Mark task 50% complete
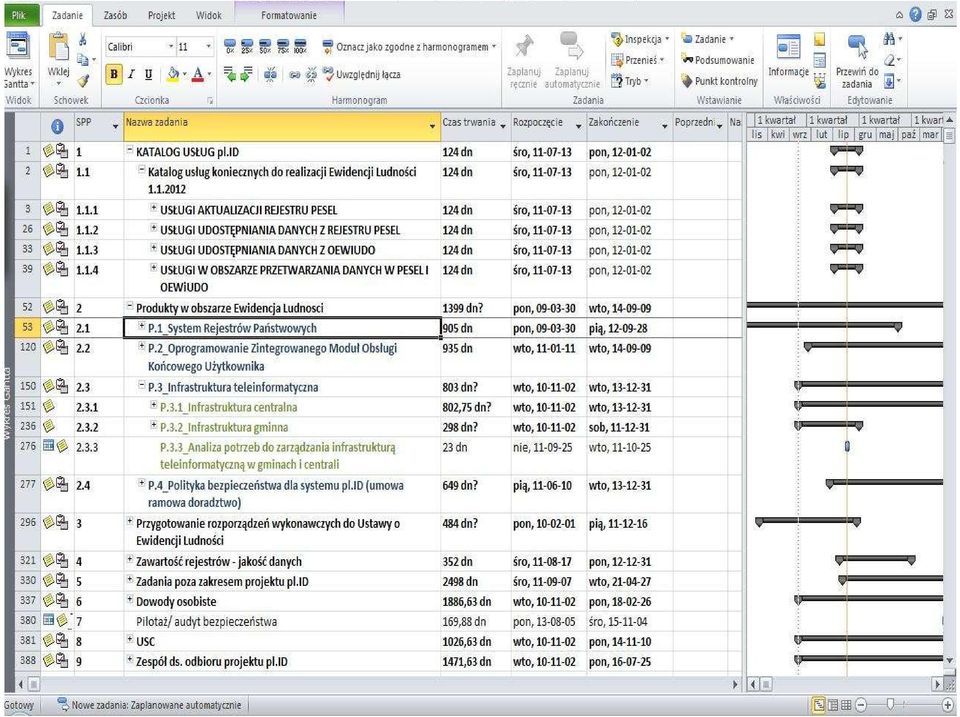 click(x=265, y=47)
